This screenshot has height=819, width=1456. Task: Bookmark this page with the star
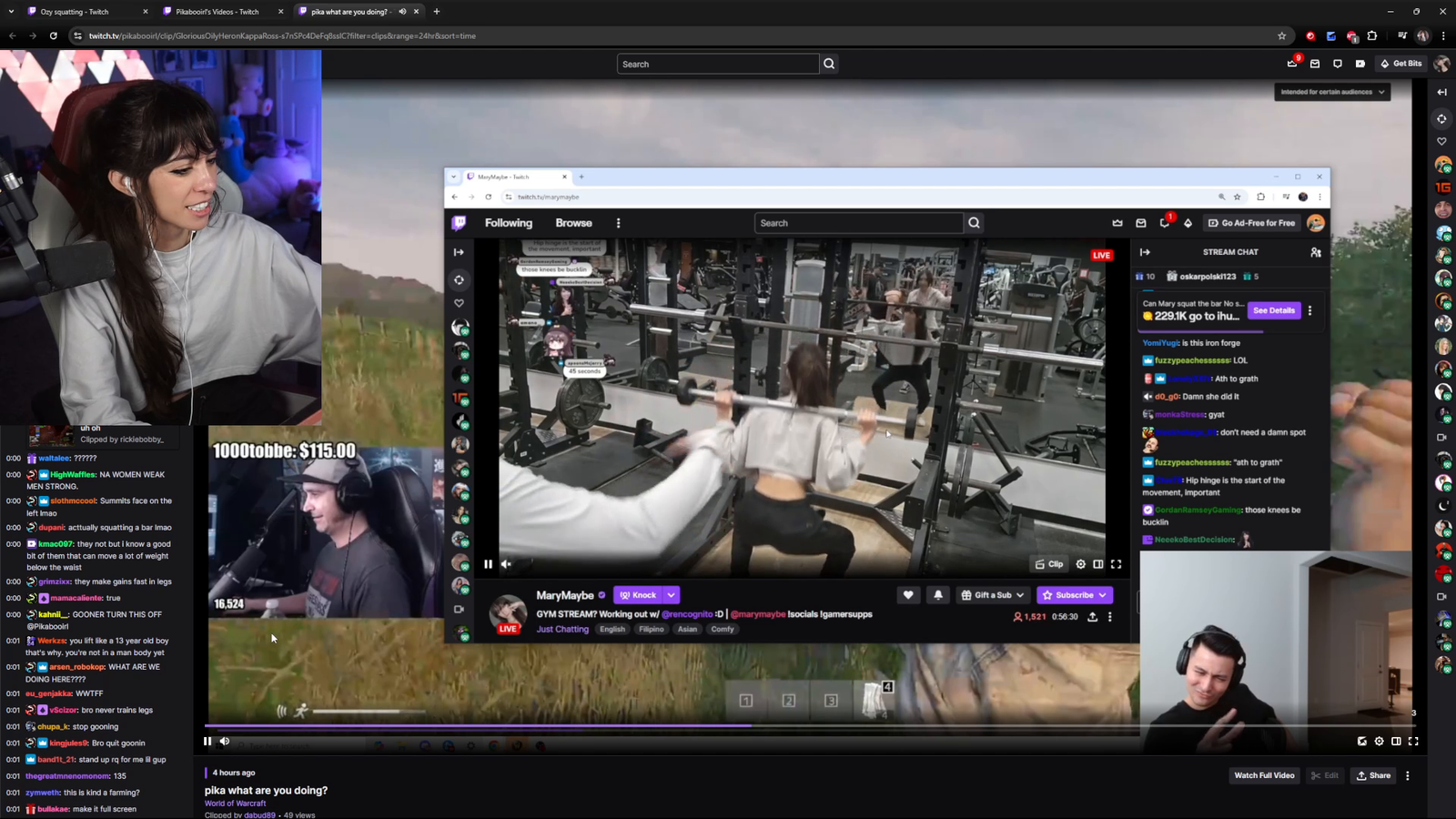tap(1282, 35)
